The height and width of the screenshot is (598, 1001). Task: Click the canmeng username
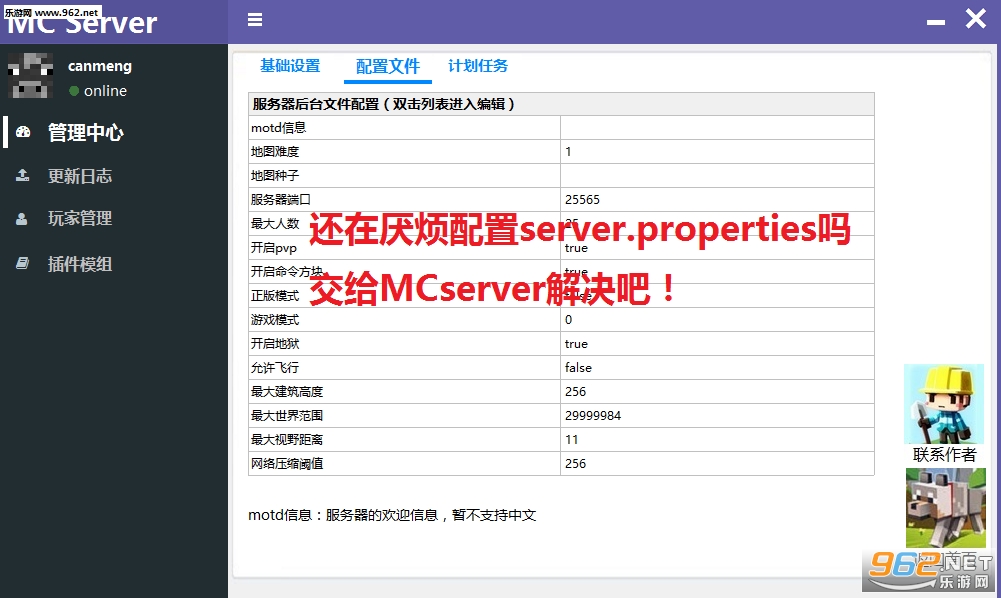click(x=100, y=66)
